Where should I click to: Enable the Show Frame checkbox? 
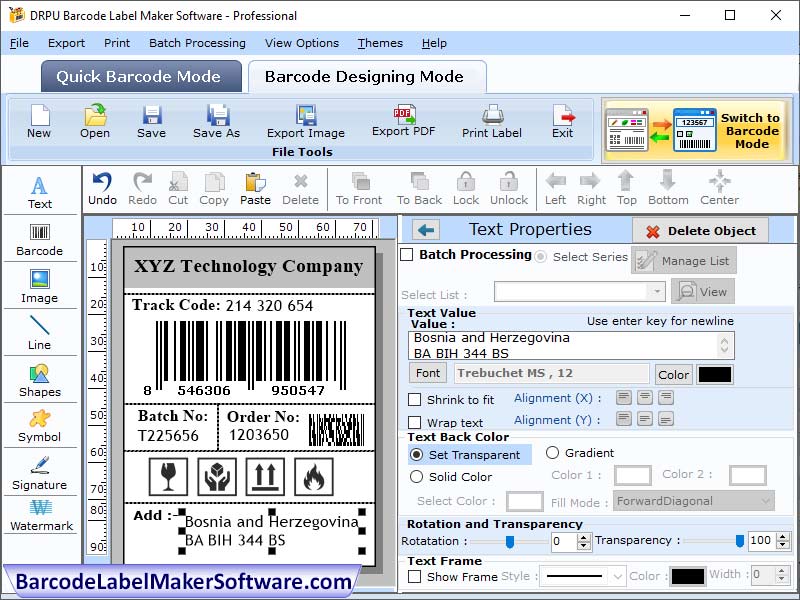tap(415, 577)
